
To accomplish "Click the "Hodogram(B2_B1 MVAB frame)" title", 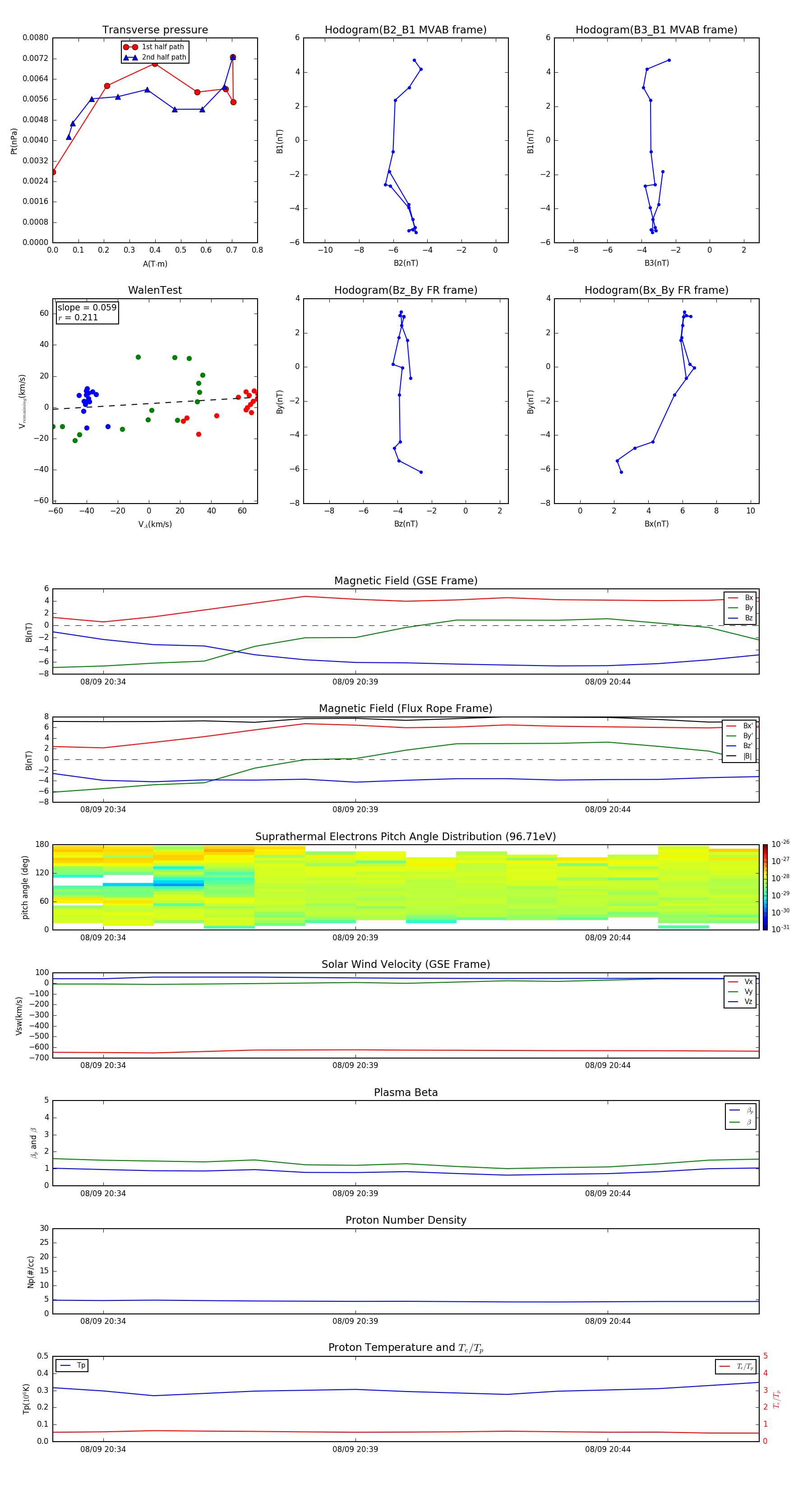I will click(406, 29).
